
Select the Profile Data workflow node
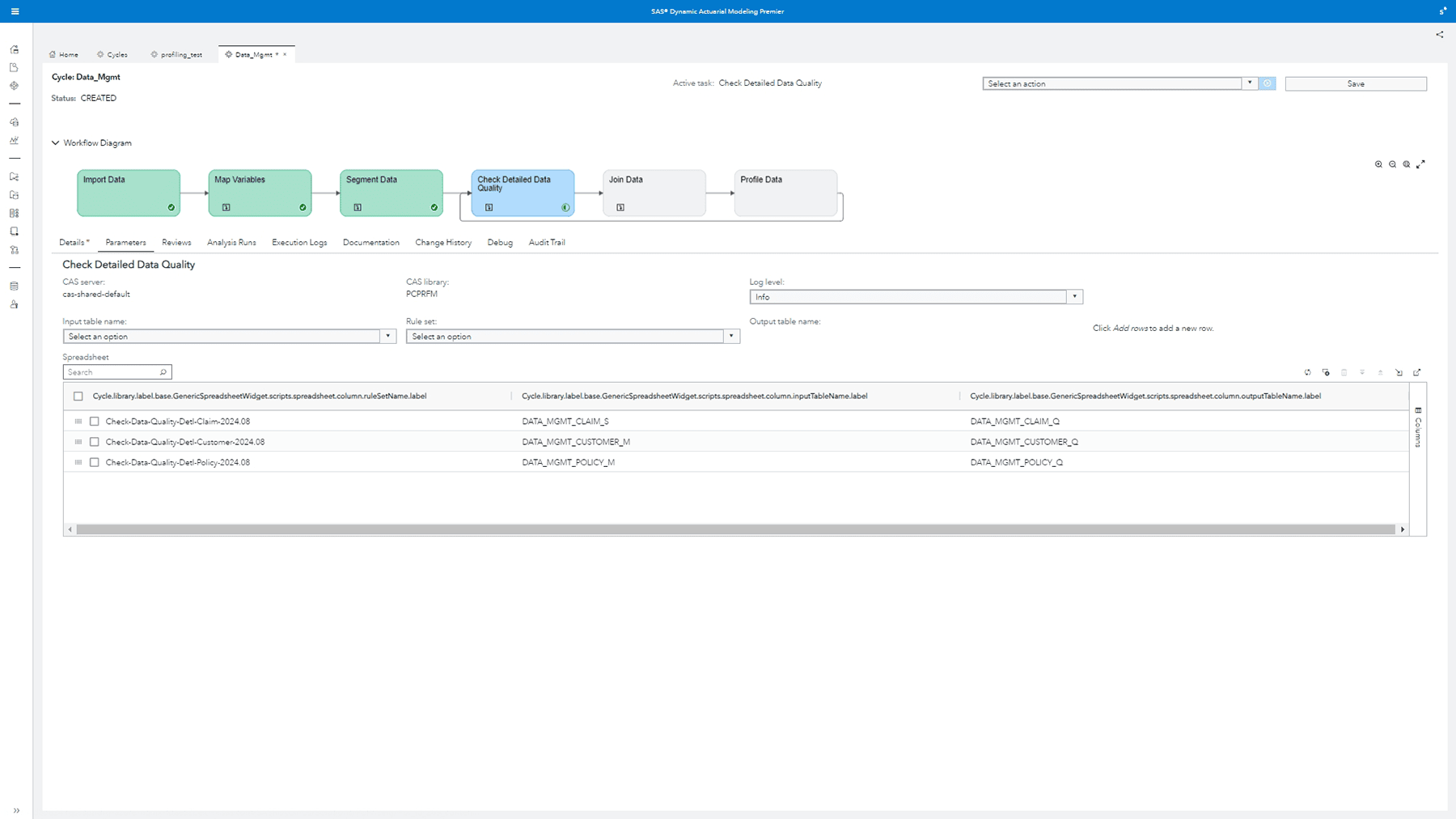785,193
